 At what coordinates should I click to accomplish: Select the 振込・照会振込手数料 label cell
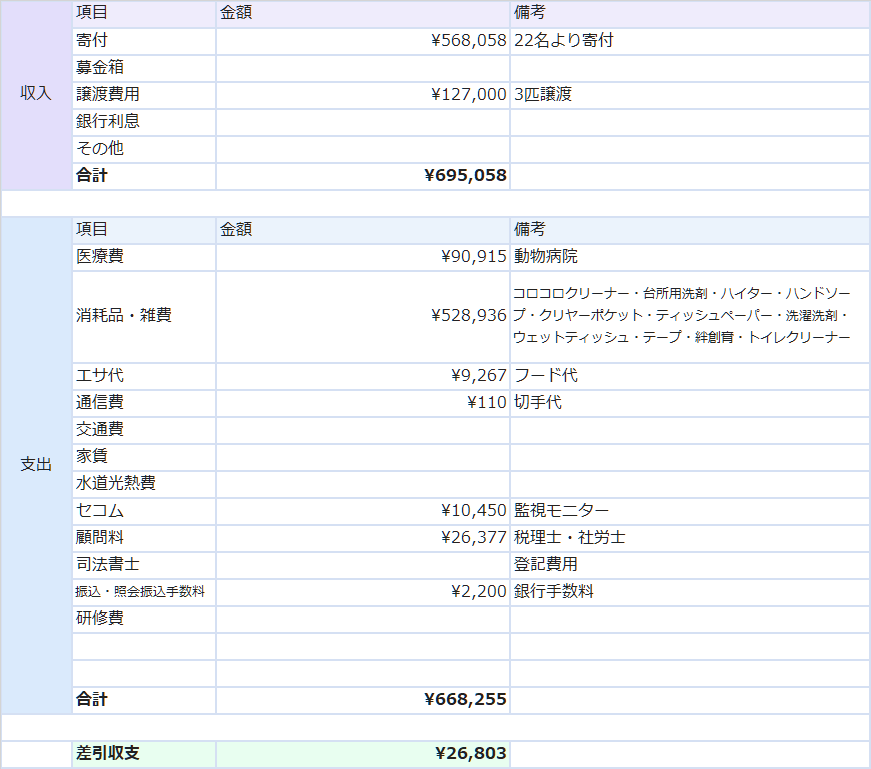[143, 592]
